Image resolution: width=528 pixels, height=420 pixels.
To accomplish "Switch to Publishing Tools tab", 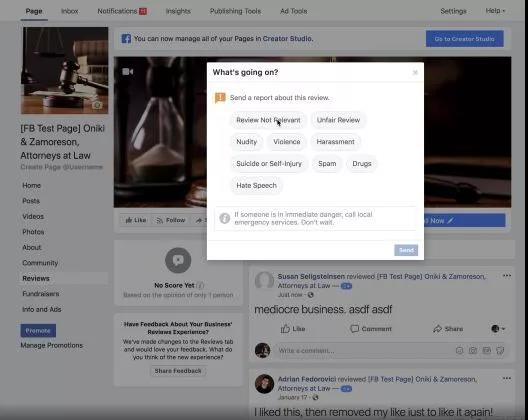I will click(x=235, y=11).
